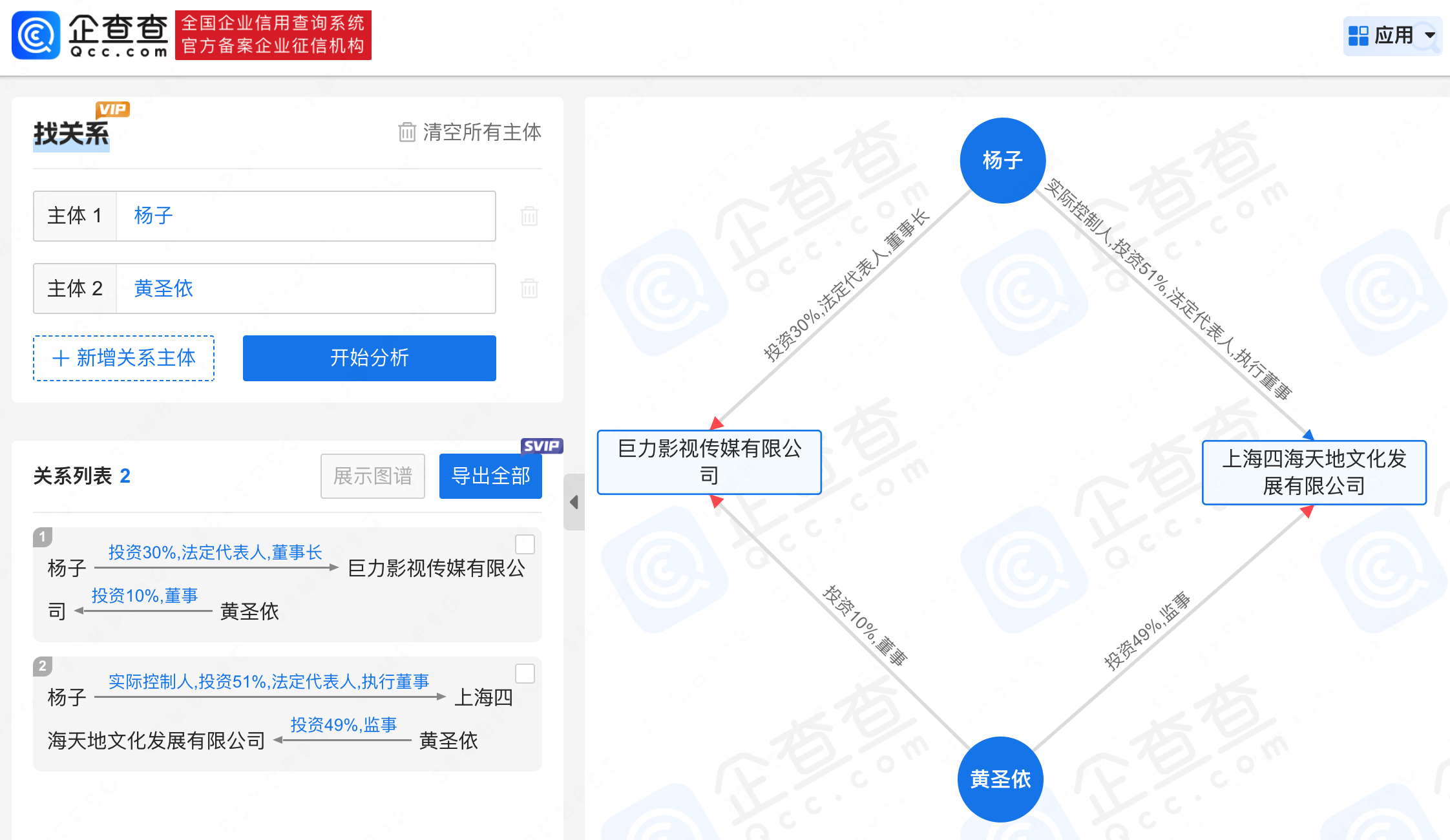Click the 开始分析 button
This screenshot has height=840, width=1450.
(x=369, y=358)
